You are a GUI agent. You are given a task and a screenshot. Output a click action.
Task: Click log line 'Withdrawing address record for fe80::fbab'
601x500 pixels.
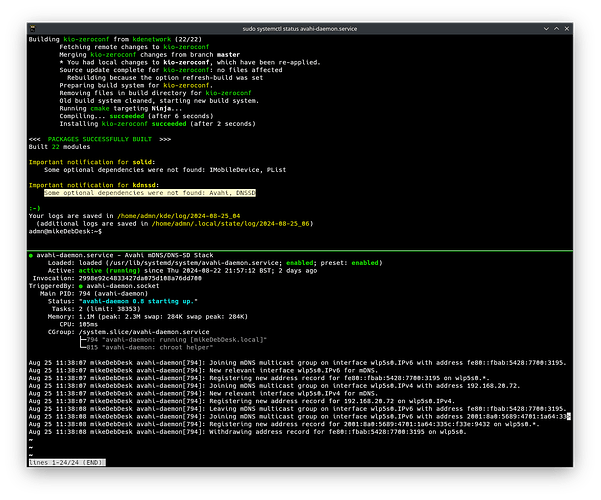pyautogui.click(x=247, y=432)
